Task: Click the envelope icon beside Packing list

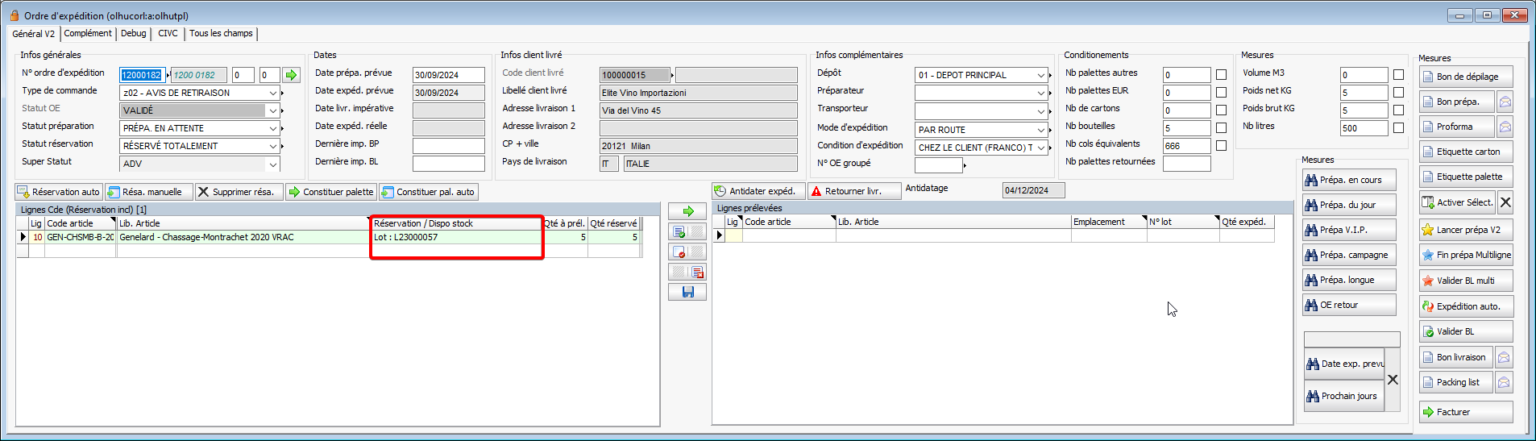Action: pyautogui.click(x=1505, y=382)
